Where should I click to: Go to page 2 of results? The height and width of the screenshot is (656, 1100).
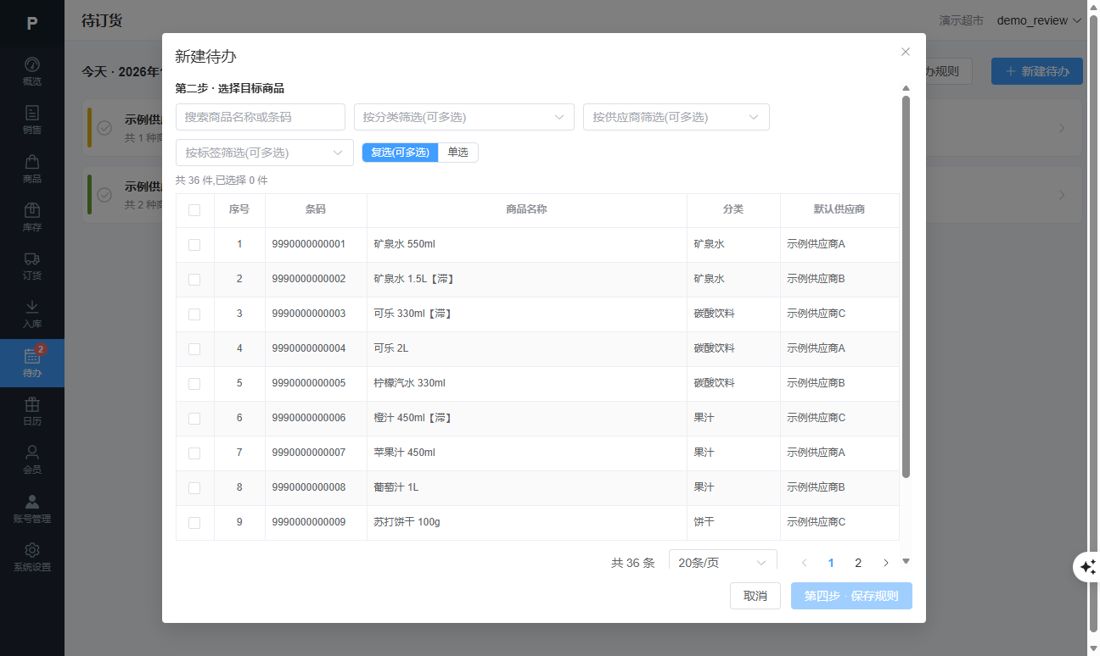click(x=858, y=563)
